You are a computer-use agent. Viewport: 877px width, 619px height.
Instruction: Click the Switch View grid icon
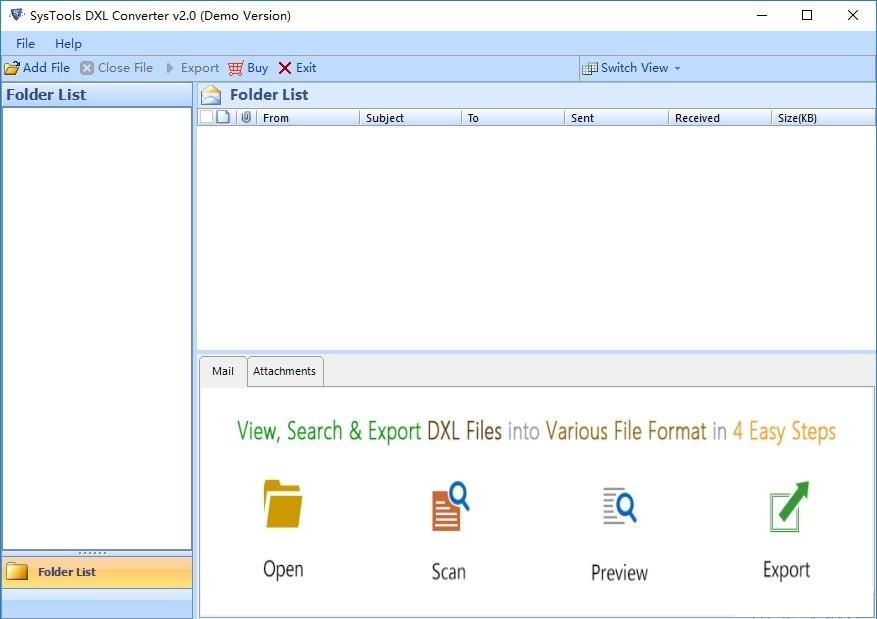(590, 68)
